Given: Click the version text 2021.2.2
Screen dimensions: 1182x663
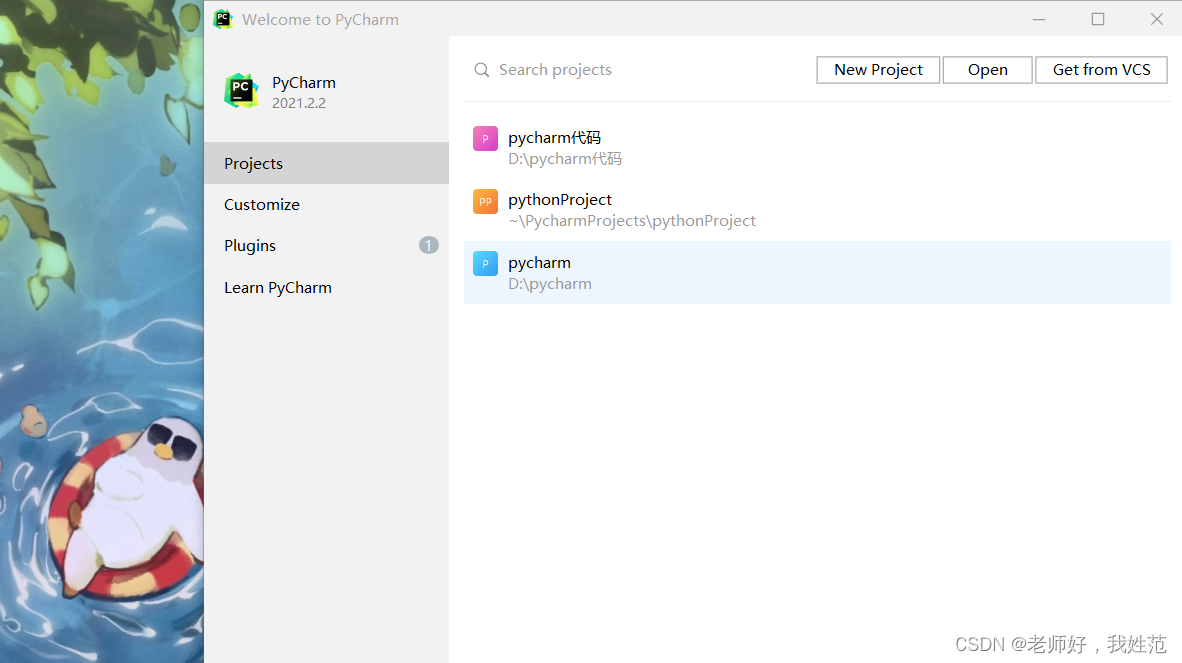Looking at the screenshot, I should pyautogui.click(x=299, y=103).
